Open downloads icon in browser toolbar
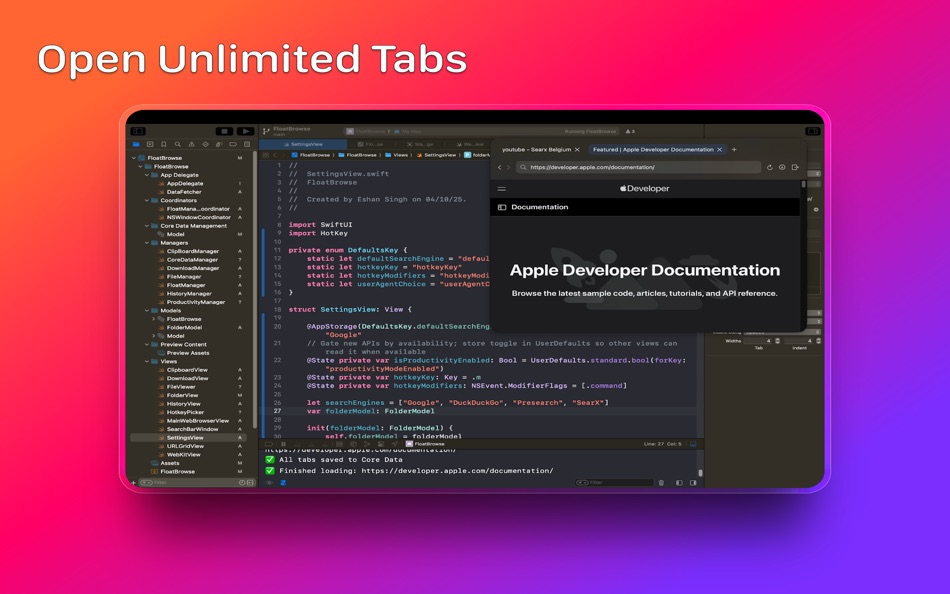The width and height of the screenshot is (950, 594). 782,167
